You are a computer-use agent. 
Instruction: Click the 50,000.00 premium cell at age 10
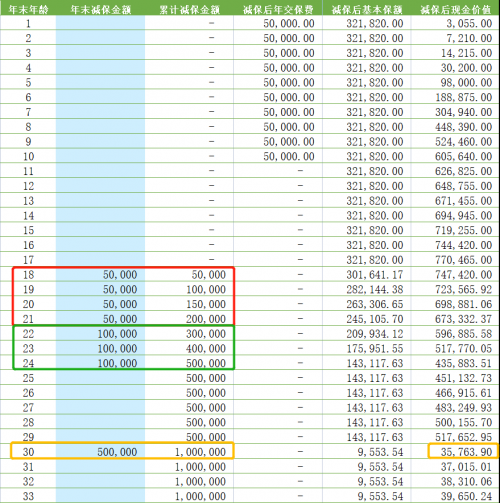278,156
